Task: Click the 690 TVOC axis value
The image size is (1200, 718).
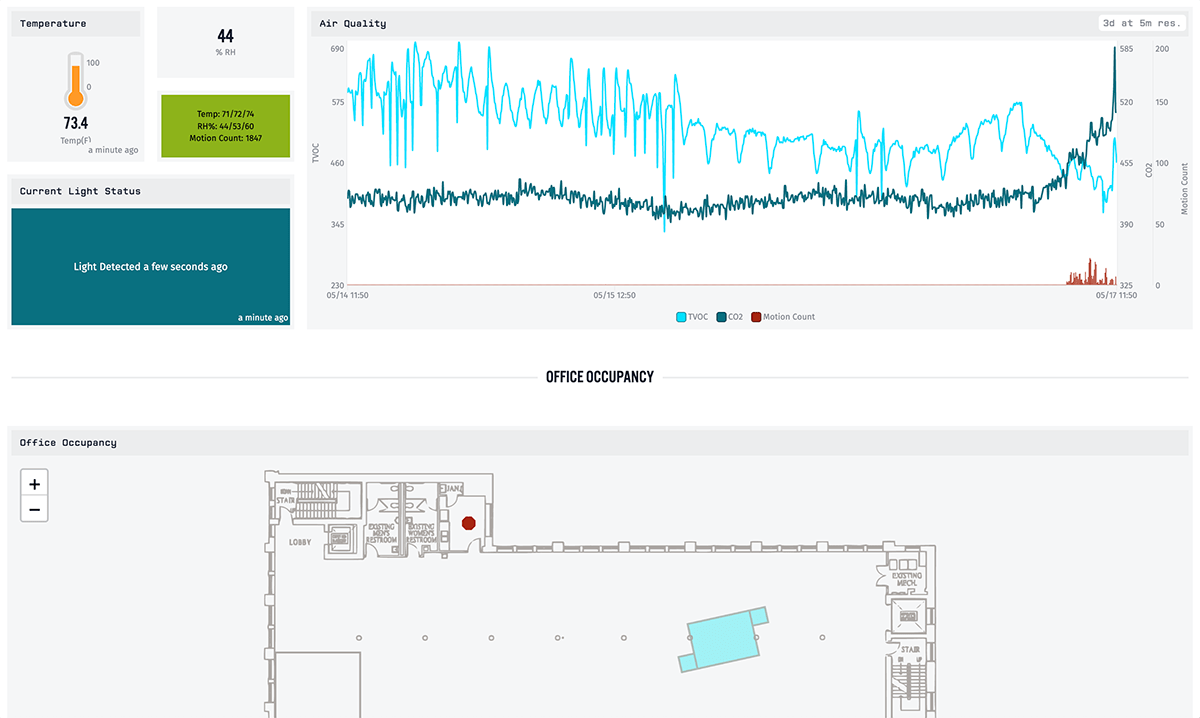Action: 337,49
